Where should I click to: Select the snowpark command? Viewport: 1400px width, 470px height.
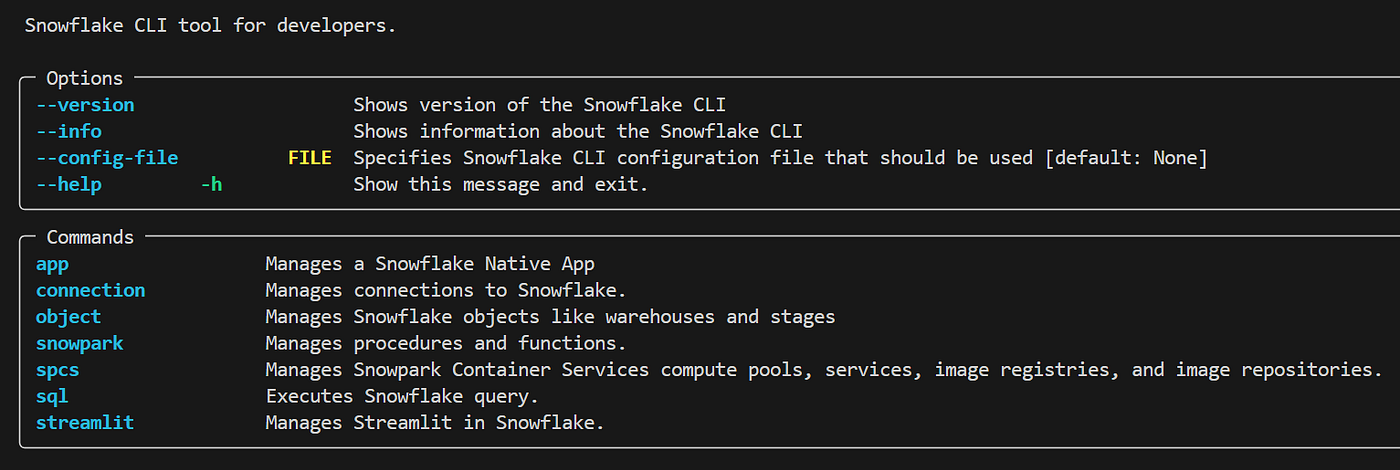point(80,343)
